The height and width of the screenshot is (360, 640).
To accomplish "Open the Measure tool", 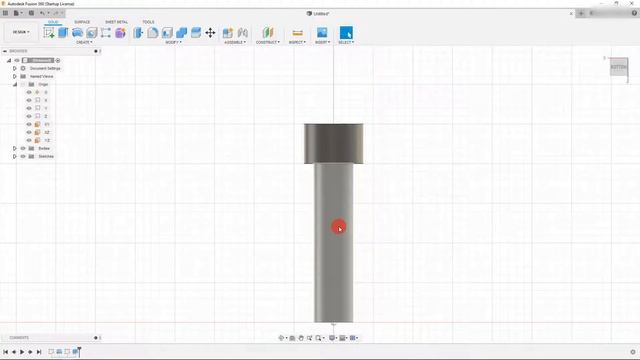I will click(298, 33).
